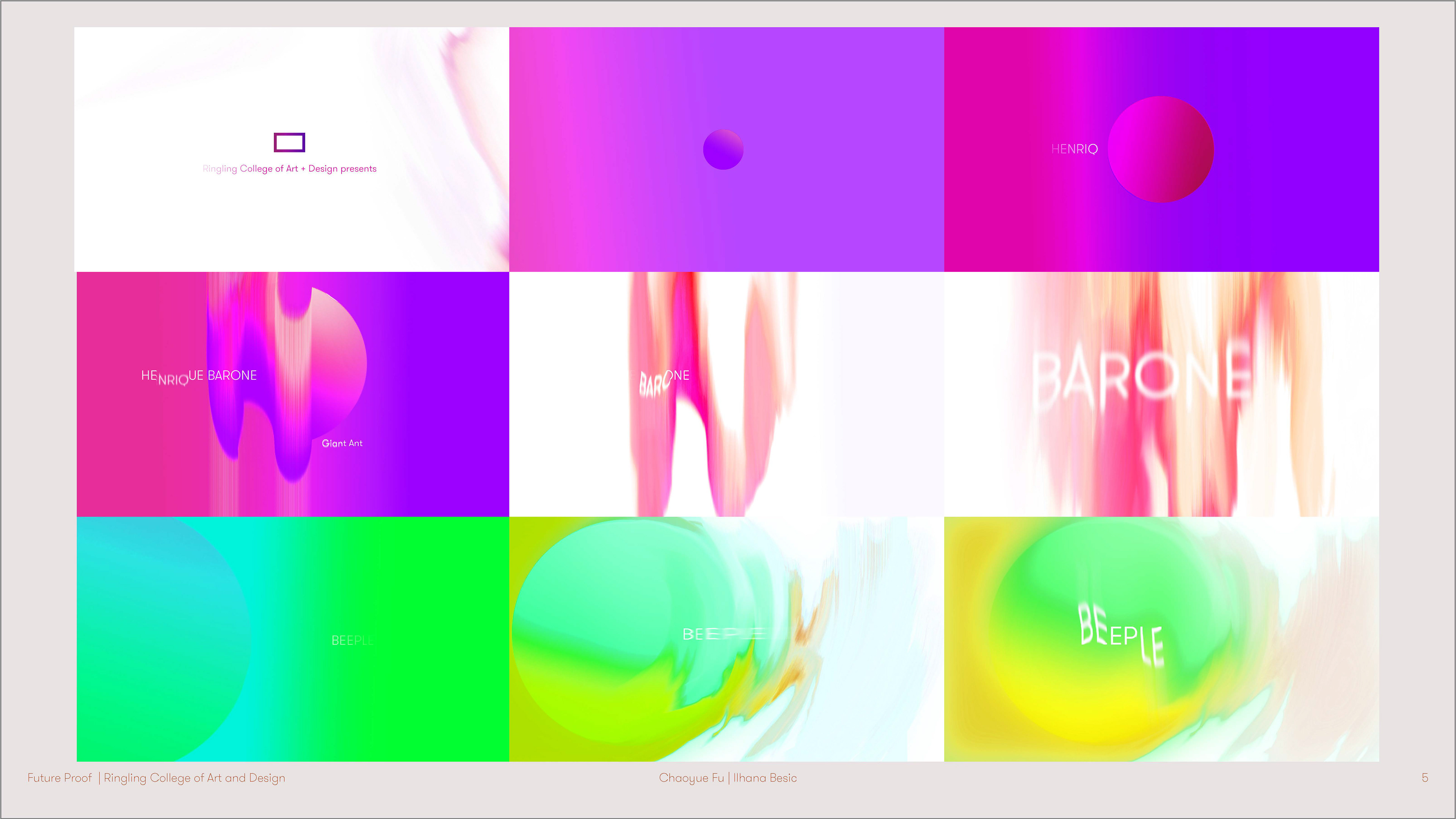
Task: Click the HENRIQ text label
Action: click(x=1074, y=149)
